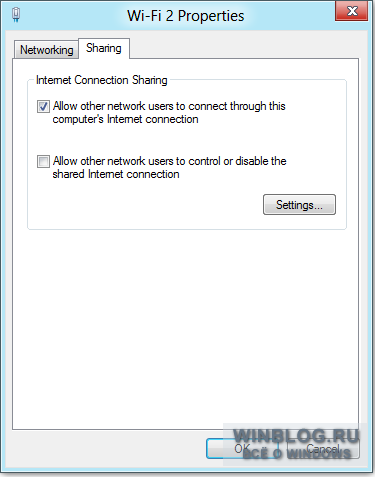Click the checkmark inside the first sharing checkbox
This screenshot has height=477, width=377.
click(43, 107)
